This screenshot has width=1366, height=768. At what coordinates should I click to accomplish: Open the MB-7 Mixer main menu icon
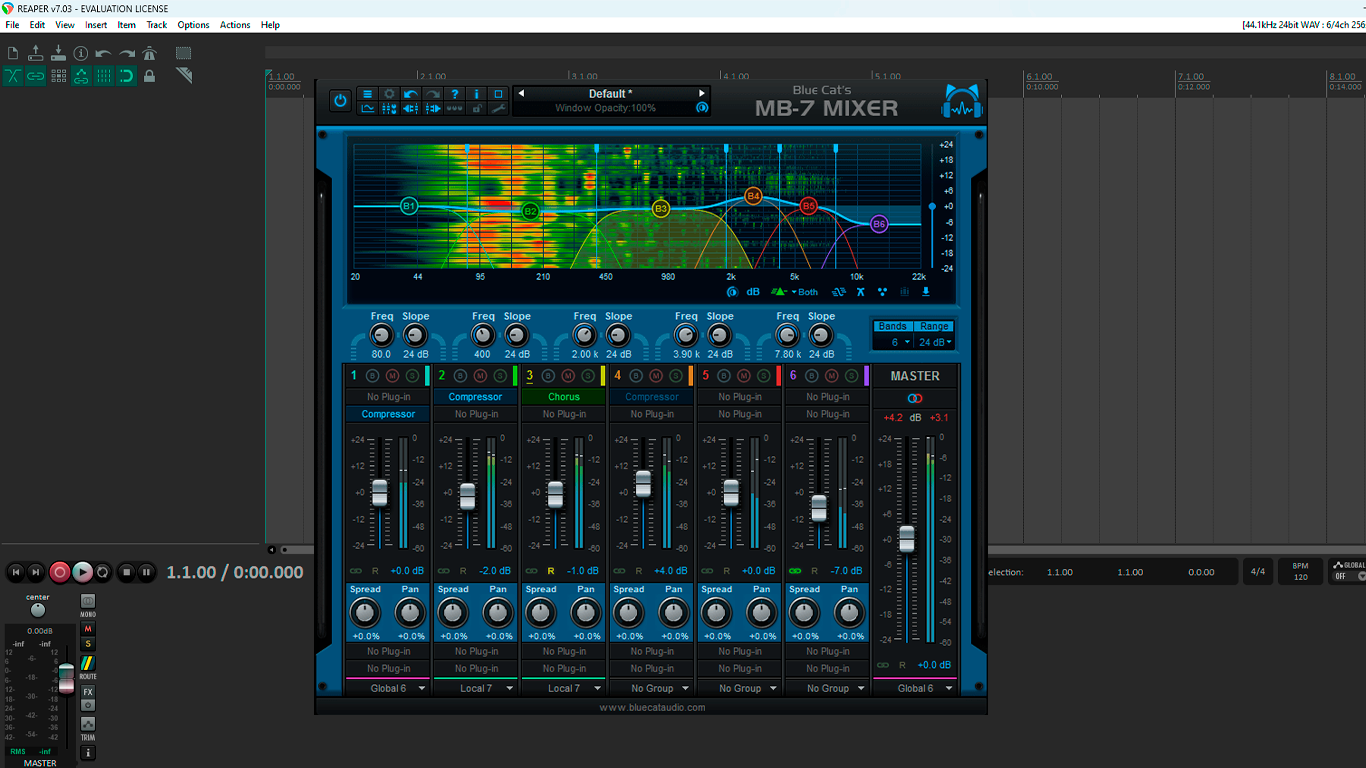coord(367,94)
